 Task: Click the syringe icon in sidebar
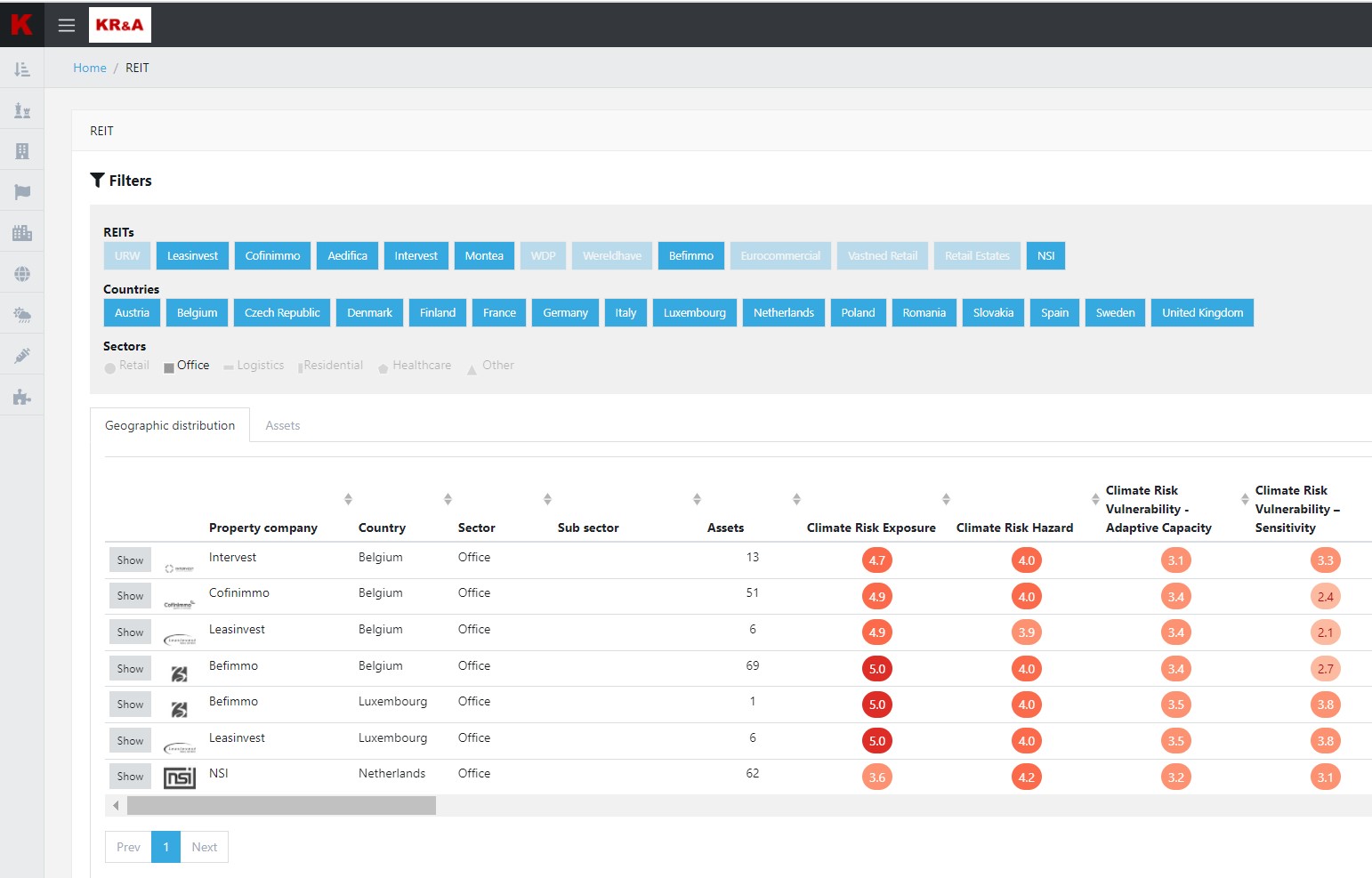pyautogui.click(x=22, y=356)
